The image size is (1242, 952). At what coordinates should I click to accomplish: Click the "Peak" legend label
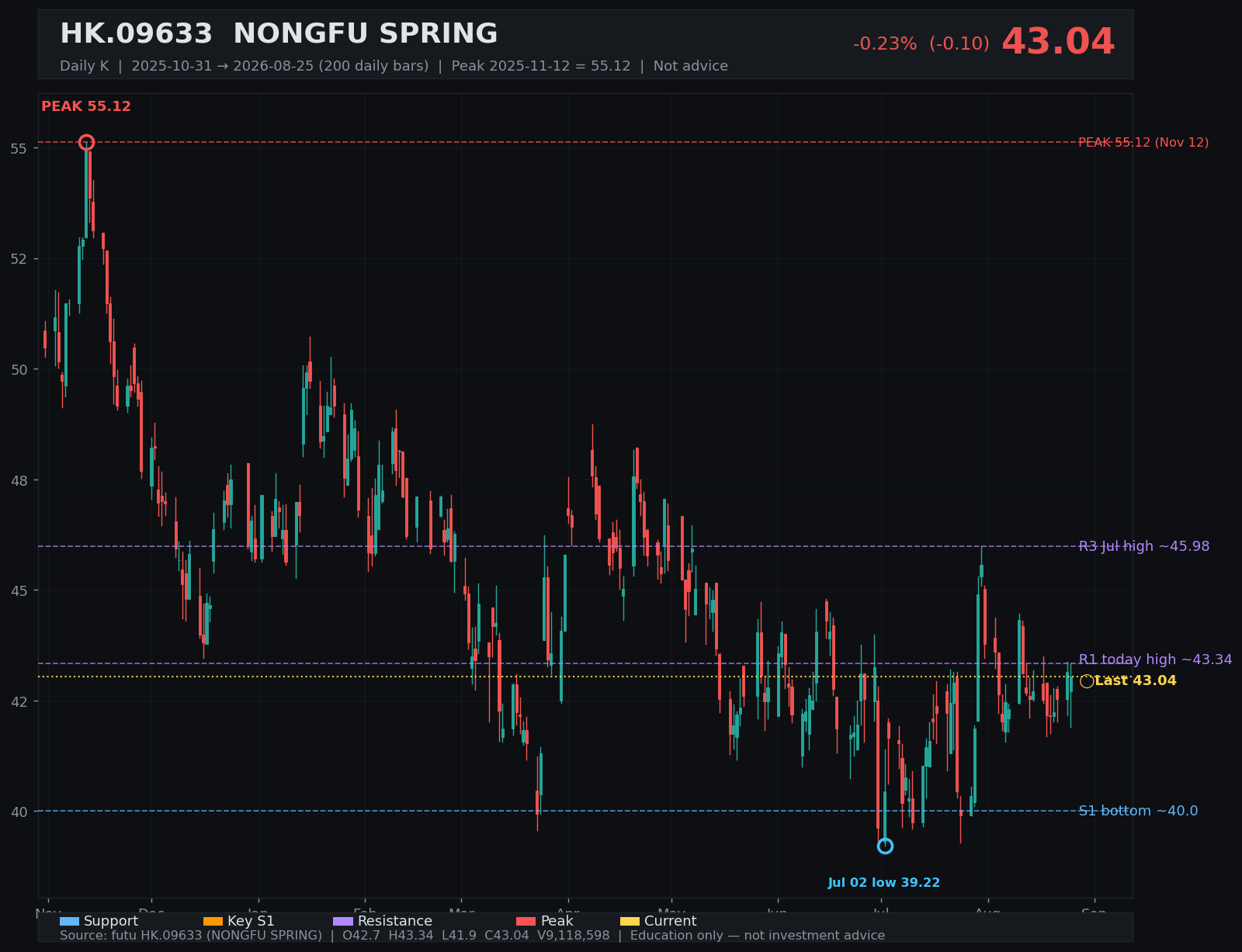(x=557, y=921)
